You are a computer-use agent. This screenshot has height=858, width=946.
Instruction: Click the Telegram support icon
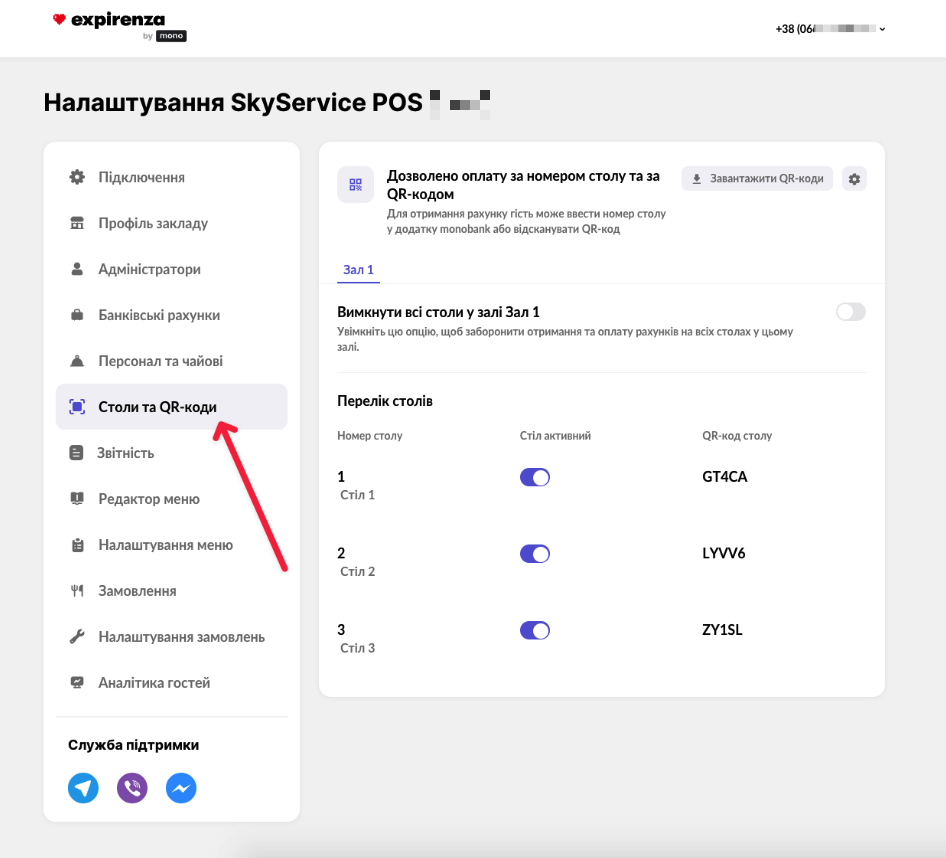83,788
